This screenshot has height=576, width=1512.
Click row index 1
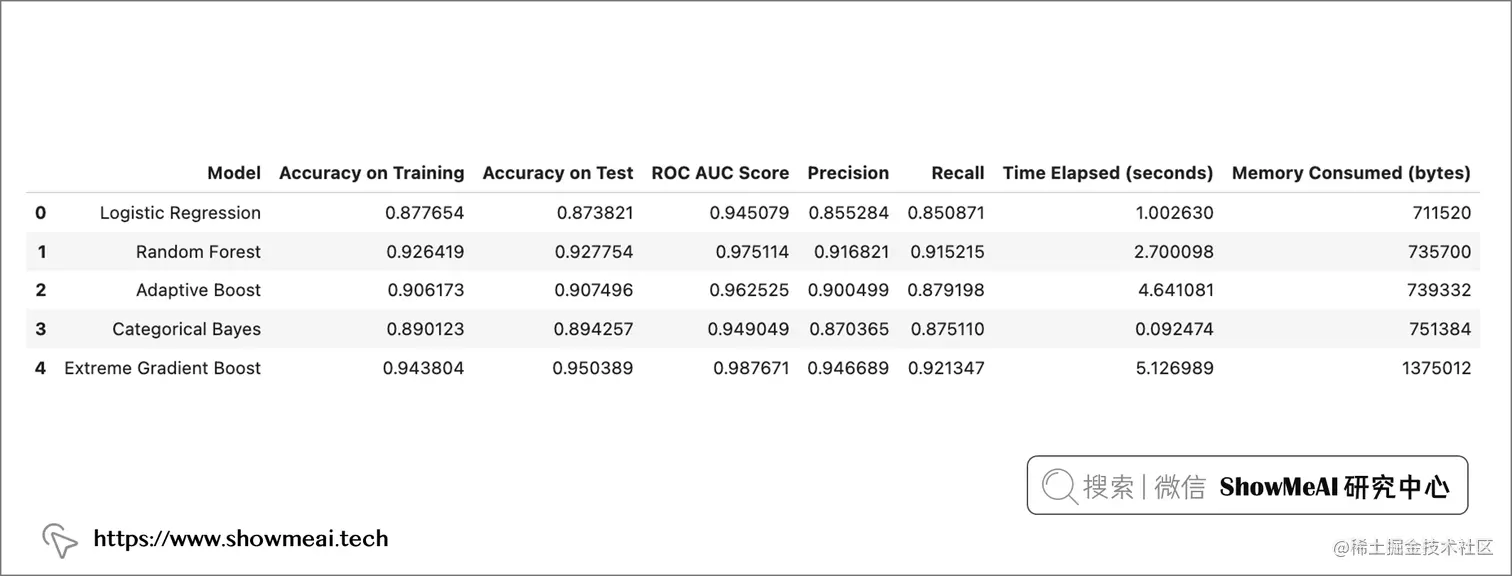coord(41,252)
